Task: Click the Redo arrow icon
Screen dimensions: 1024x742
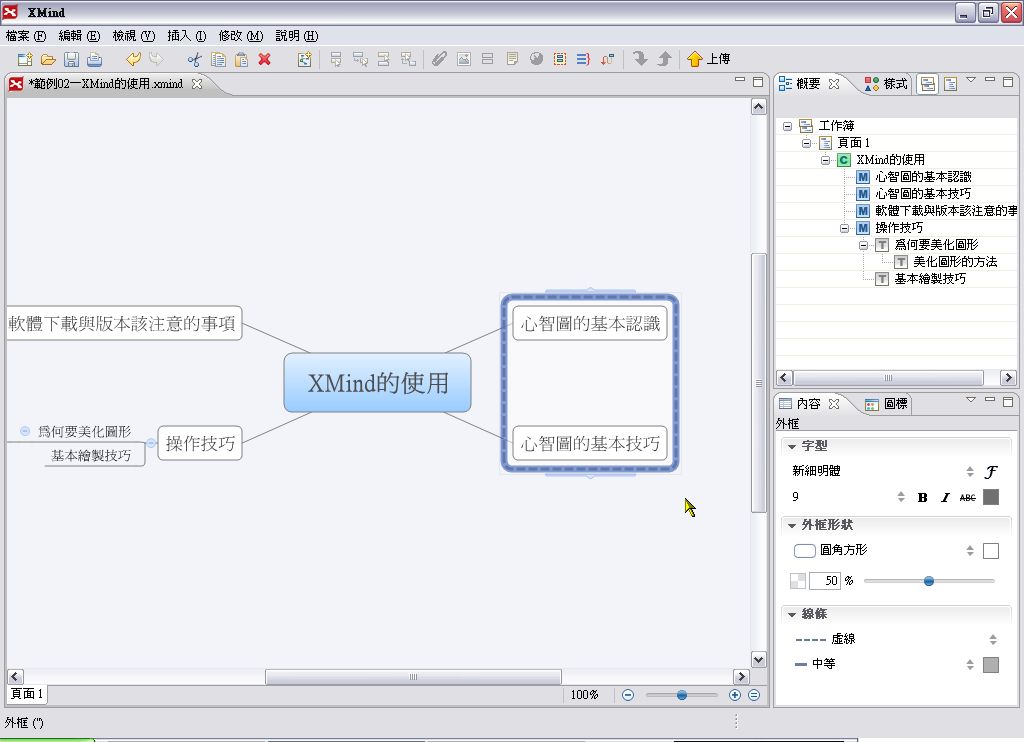Action: 155,59
